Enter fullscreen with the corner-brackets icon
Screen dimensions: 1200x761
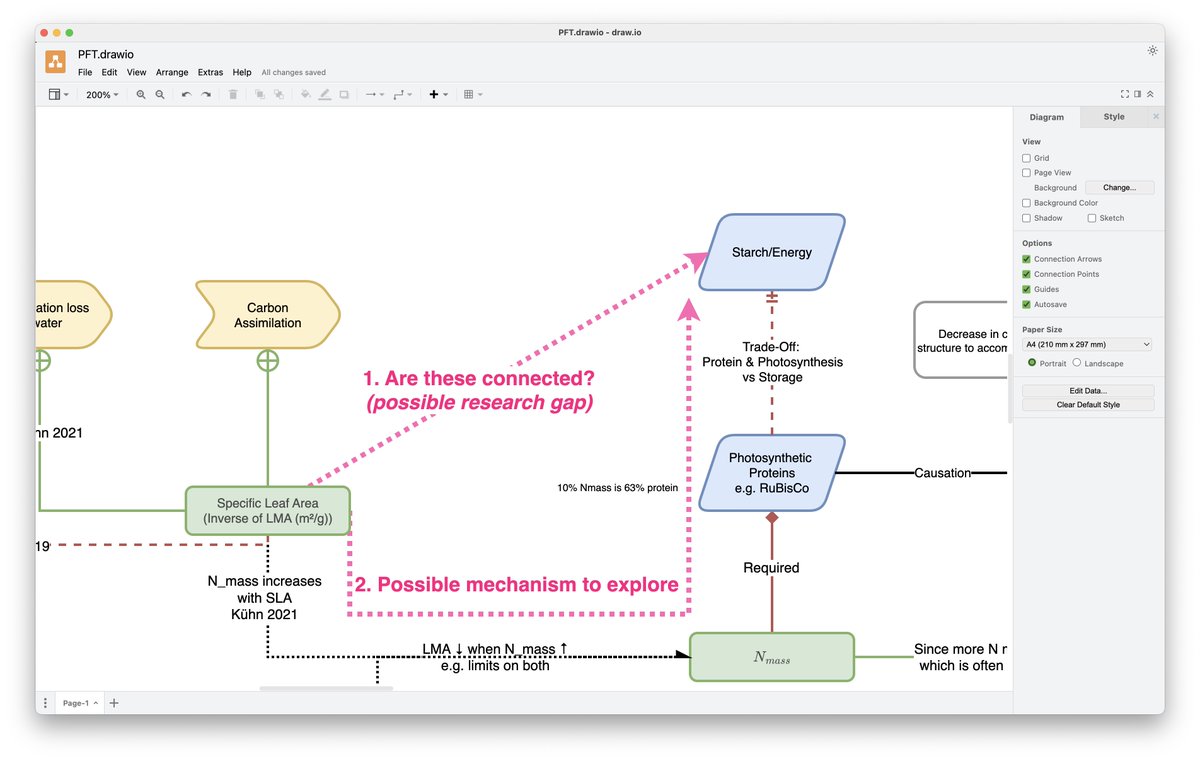pyautogui.click(x=1125, y=94)
